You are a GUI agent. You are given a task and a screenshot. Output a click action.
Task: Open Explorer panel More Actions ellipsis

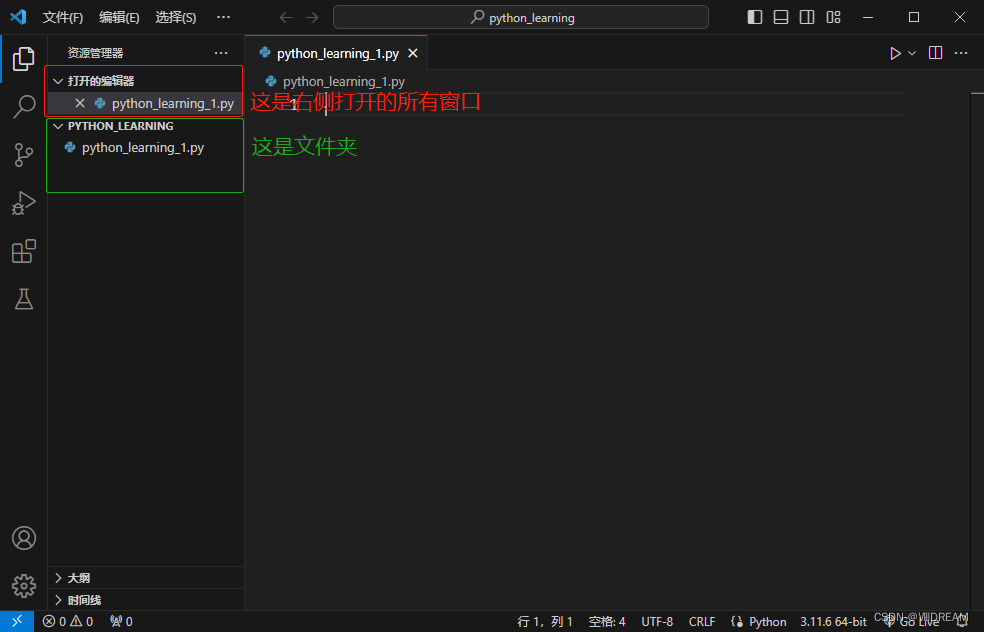[221, 53]
